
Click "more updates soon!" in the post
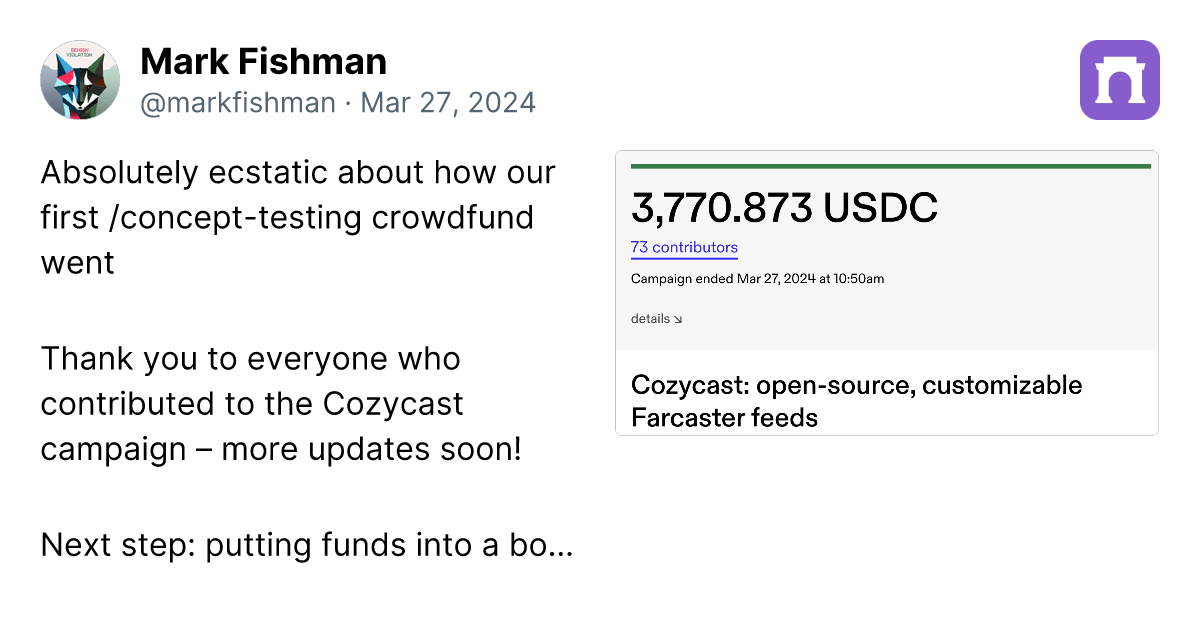tap(372, 450)
